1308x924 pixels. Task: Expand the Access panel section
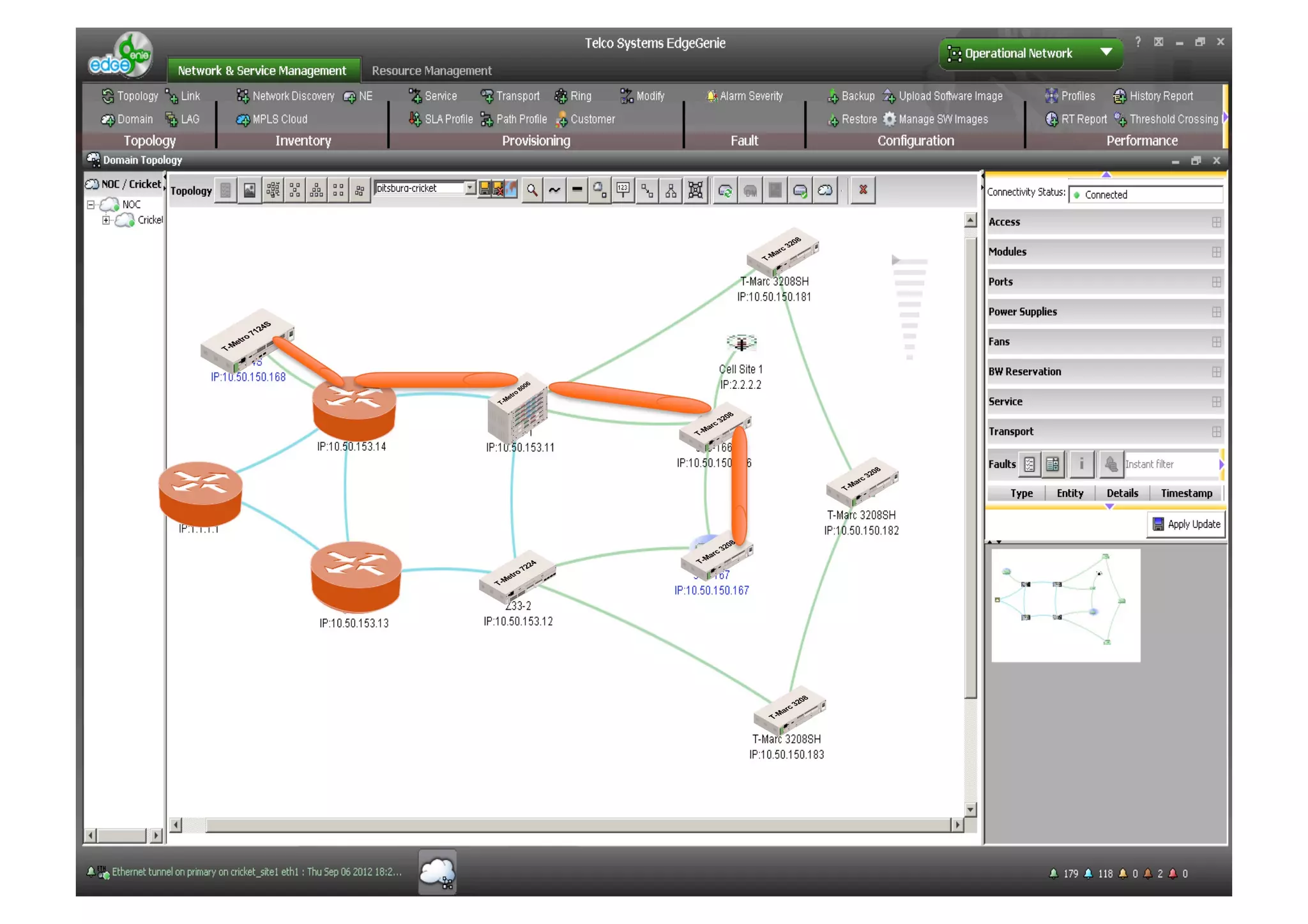(1216, 222)
